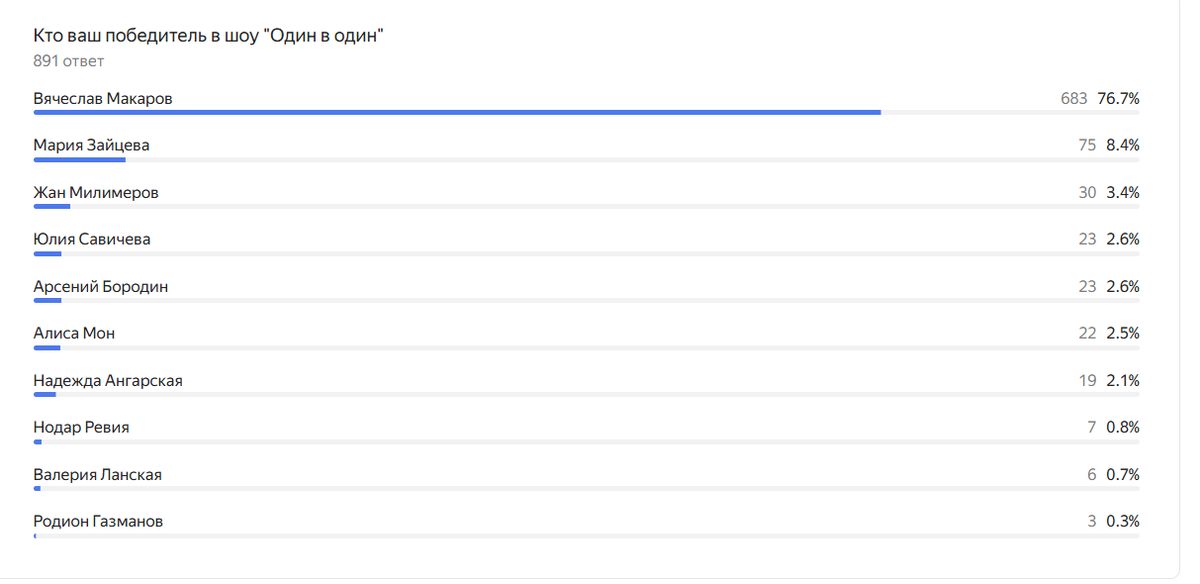
Task: Click the vote count 30
Action: (x=1087, y=192)
